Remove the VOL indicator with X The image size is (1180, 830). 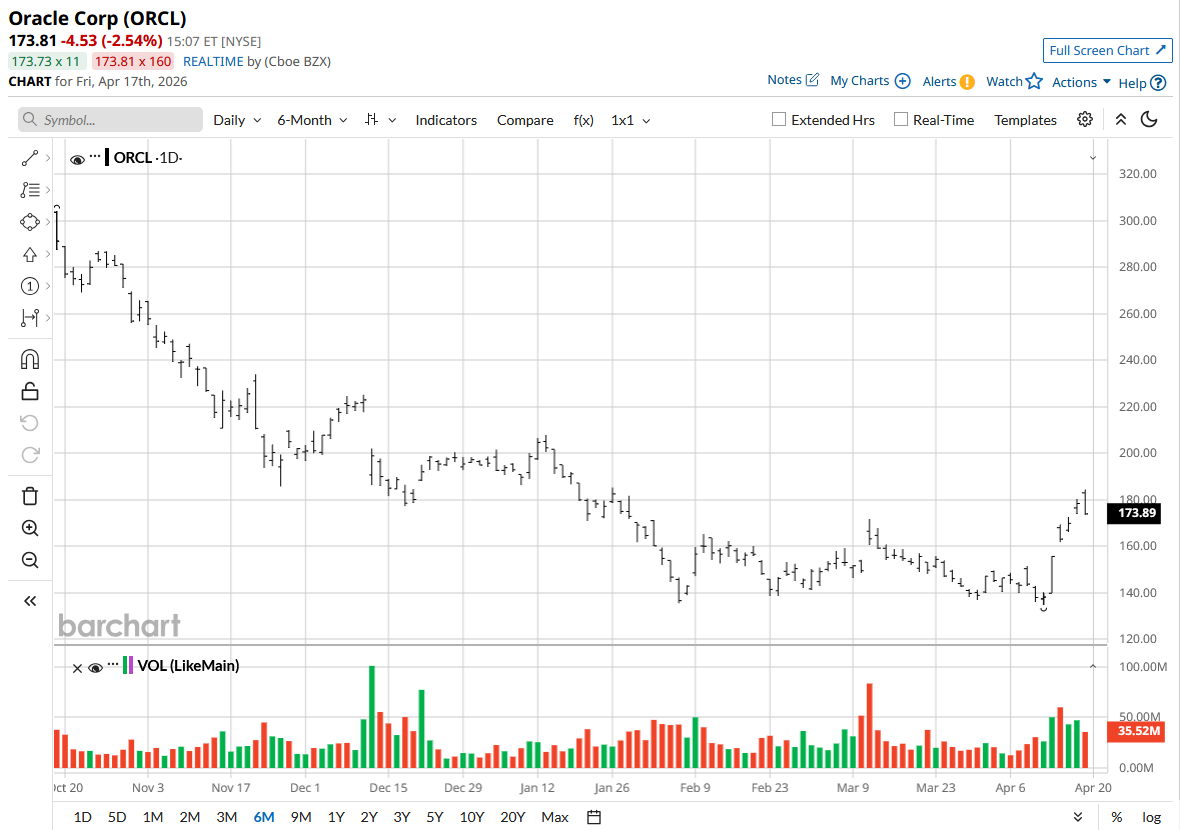click(77, 668)
